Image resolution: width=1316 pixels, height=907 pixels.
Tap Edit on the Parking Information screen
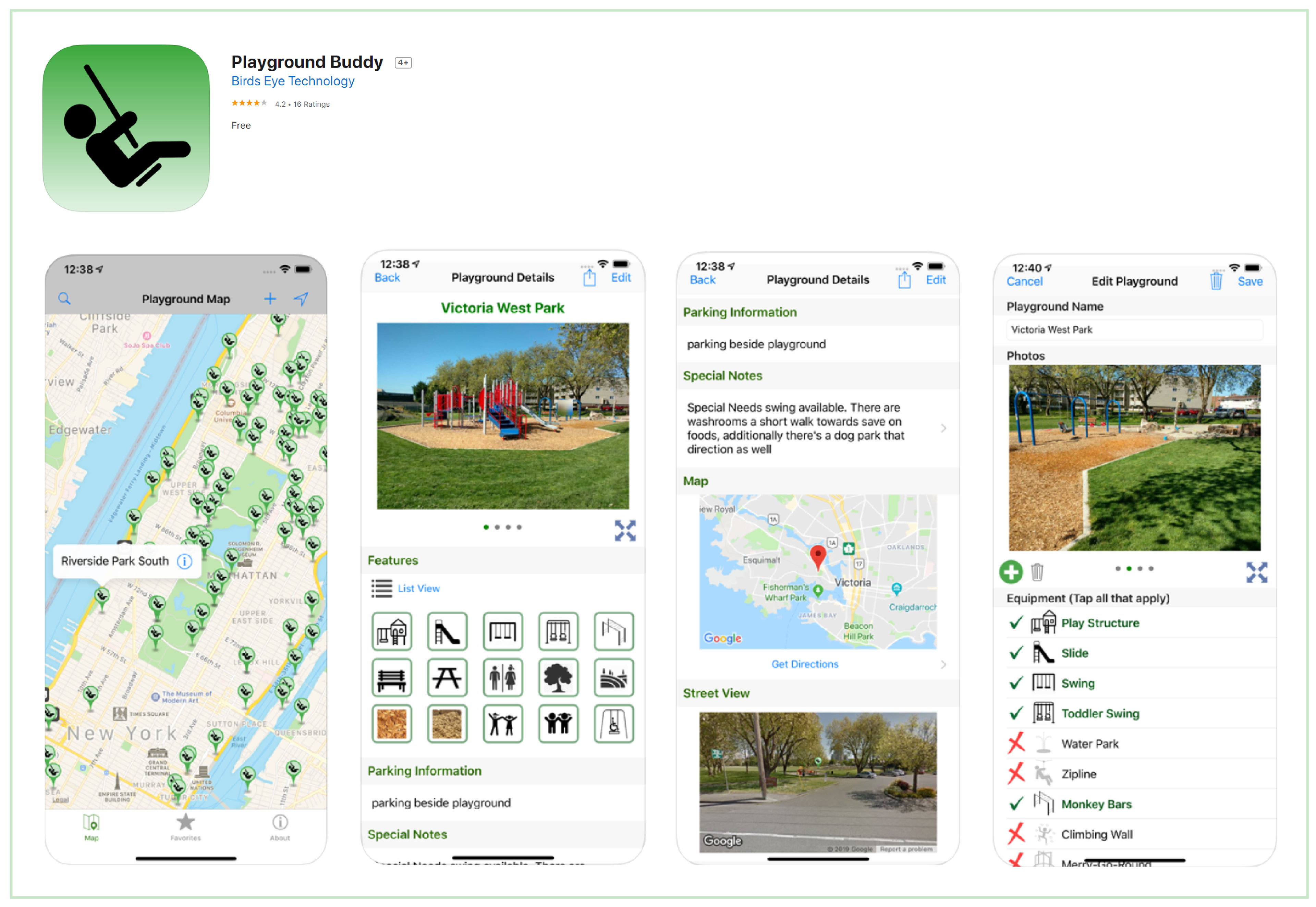tap(935, 280)
